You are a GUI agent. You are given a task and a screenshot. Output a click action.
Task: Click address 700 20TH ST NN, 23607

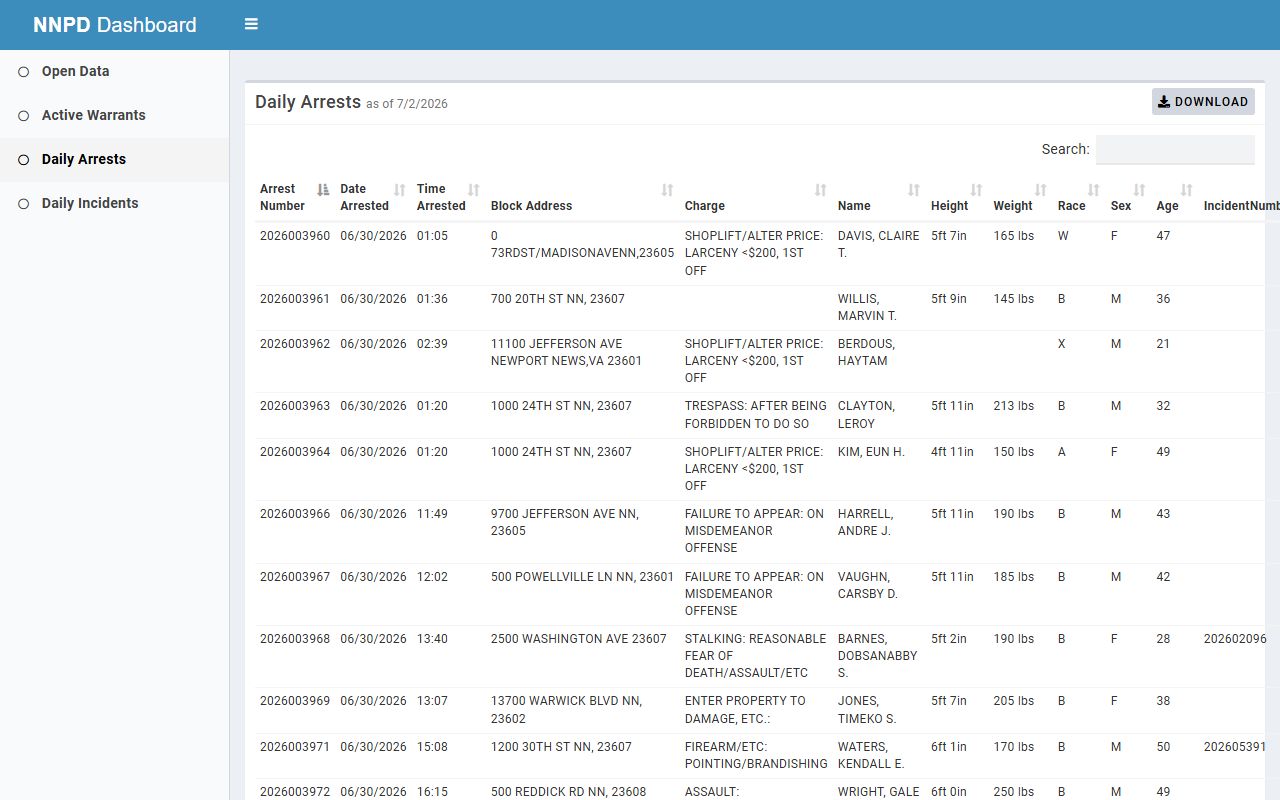click(x=558, y=299)
